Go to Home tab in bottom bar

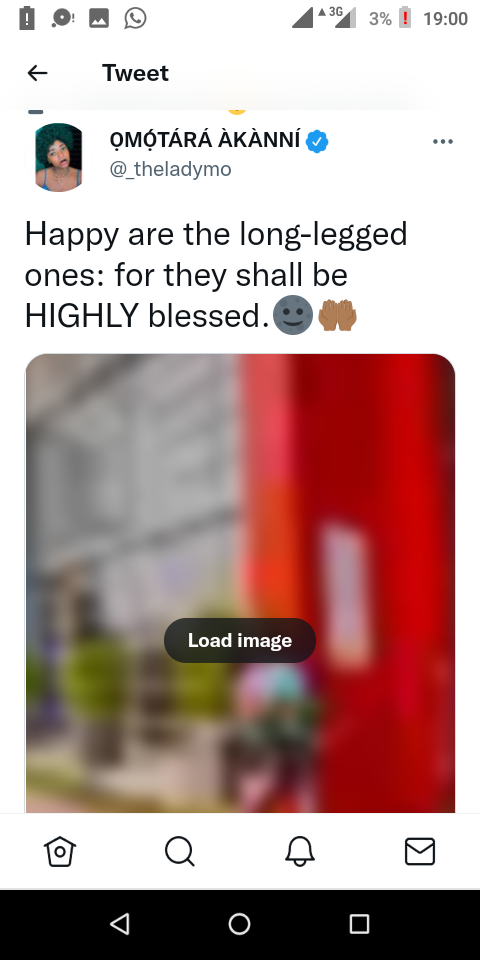click(x=59, y=852)
